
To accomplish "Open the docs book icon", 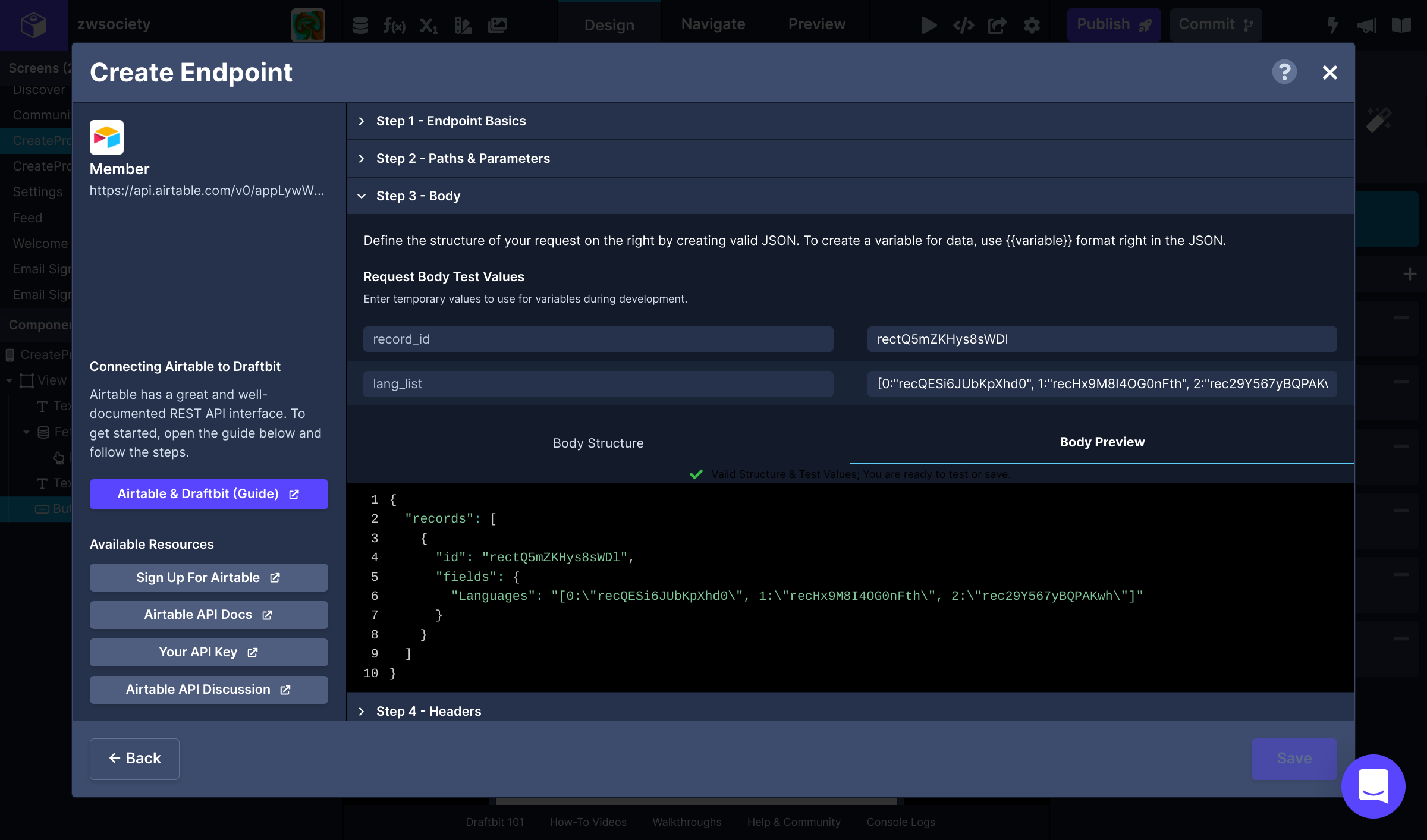I will pos(1401,25).
